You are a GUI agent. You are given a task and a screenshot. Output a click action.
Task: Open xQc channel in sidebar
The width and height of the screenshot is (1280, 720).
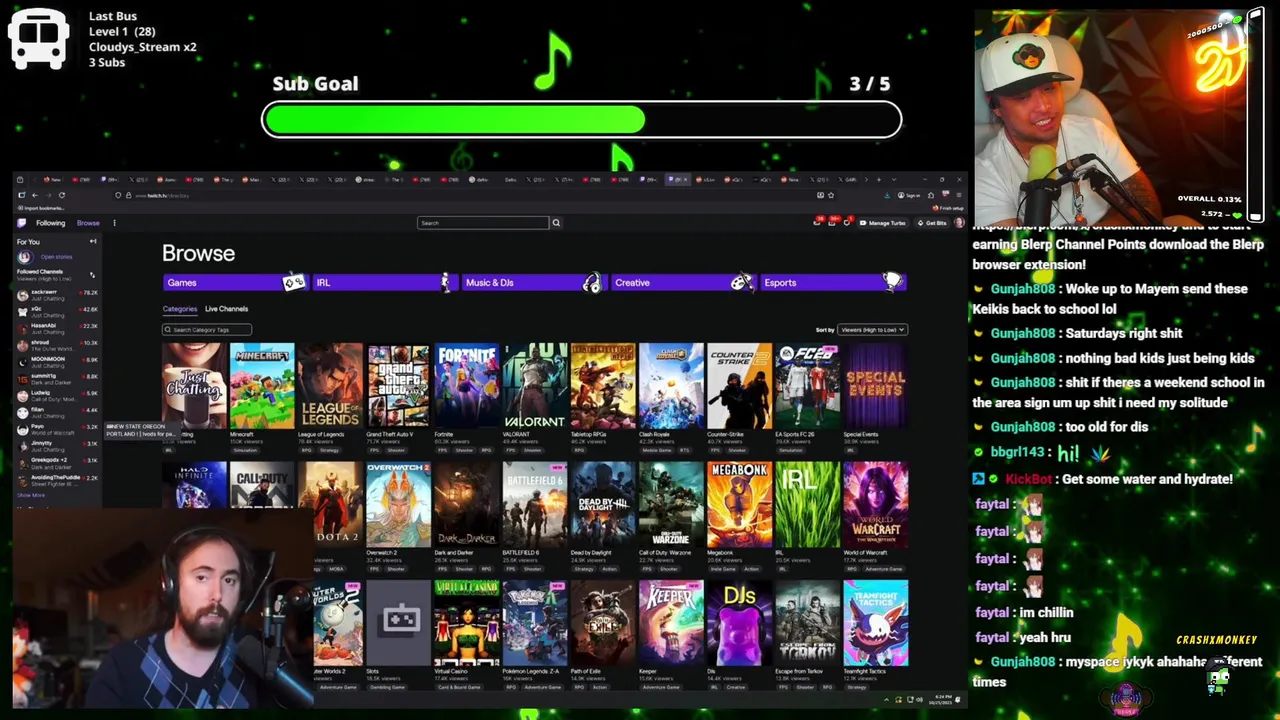58,312
